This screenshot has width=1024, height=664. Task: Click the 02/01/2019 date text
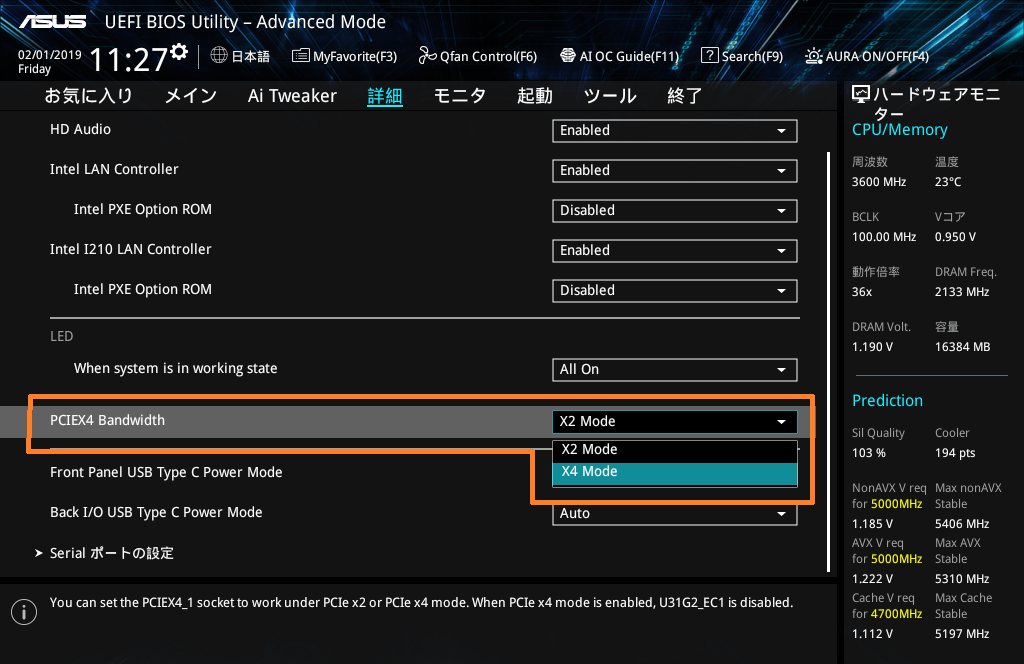[x=50, y=55]
